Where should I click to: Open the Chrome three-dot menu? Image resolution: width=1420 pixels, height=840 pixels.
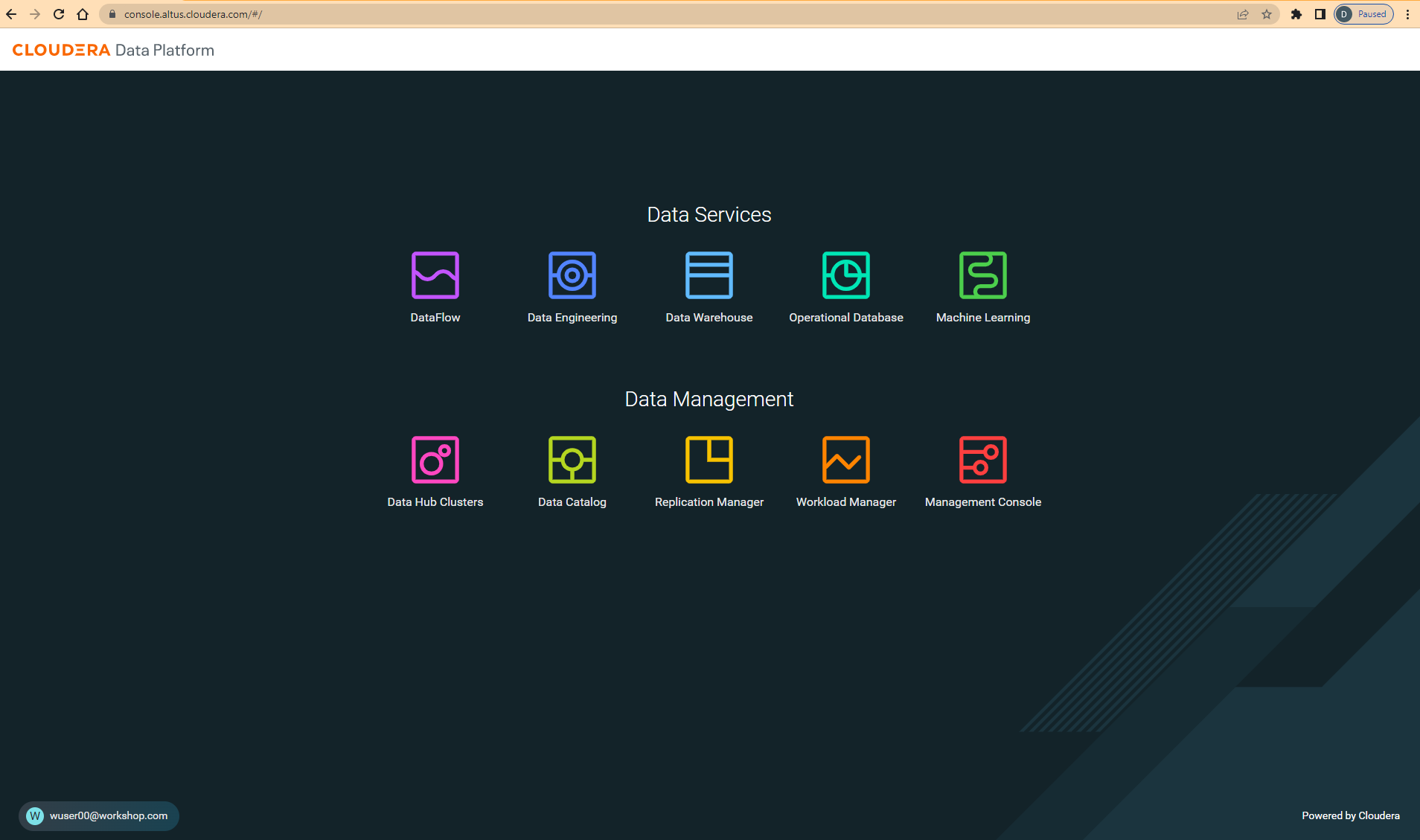1407,14
